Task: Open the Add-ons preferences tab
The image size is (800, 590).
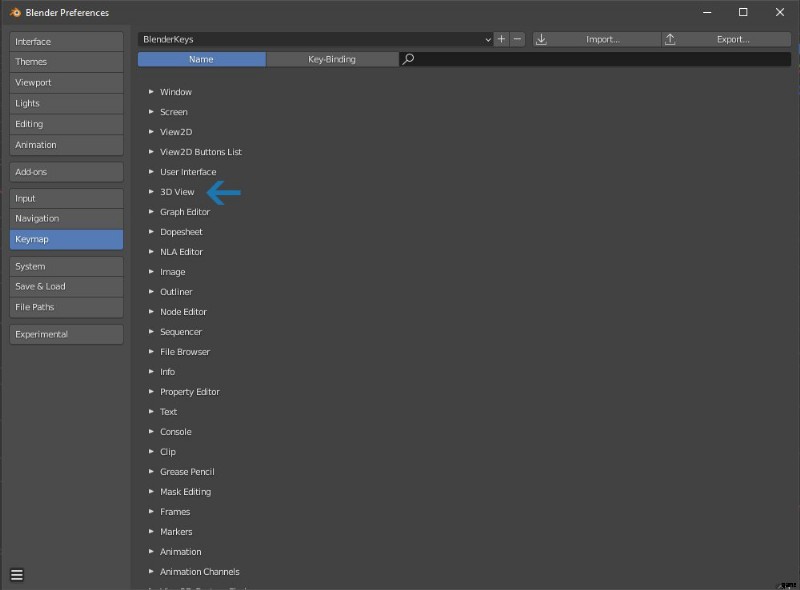Action: coord(66,172)
